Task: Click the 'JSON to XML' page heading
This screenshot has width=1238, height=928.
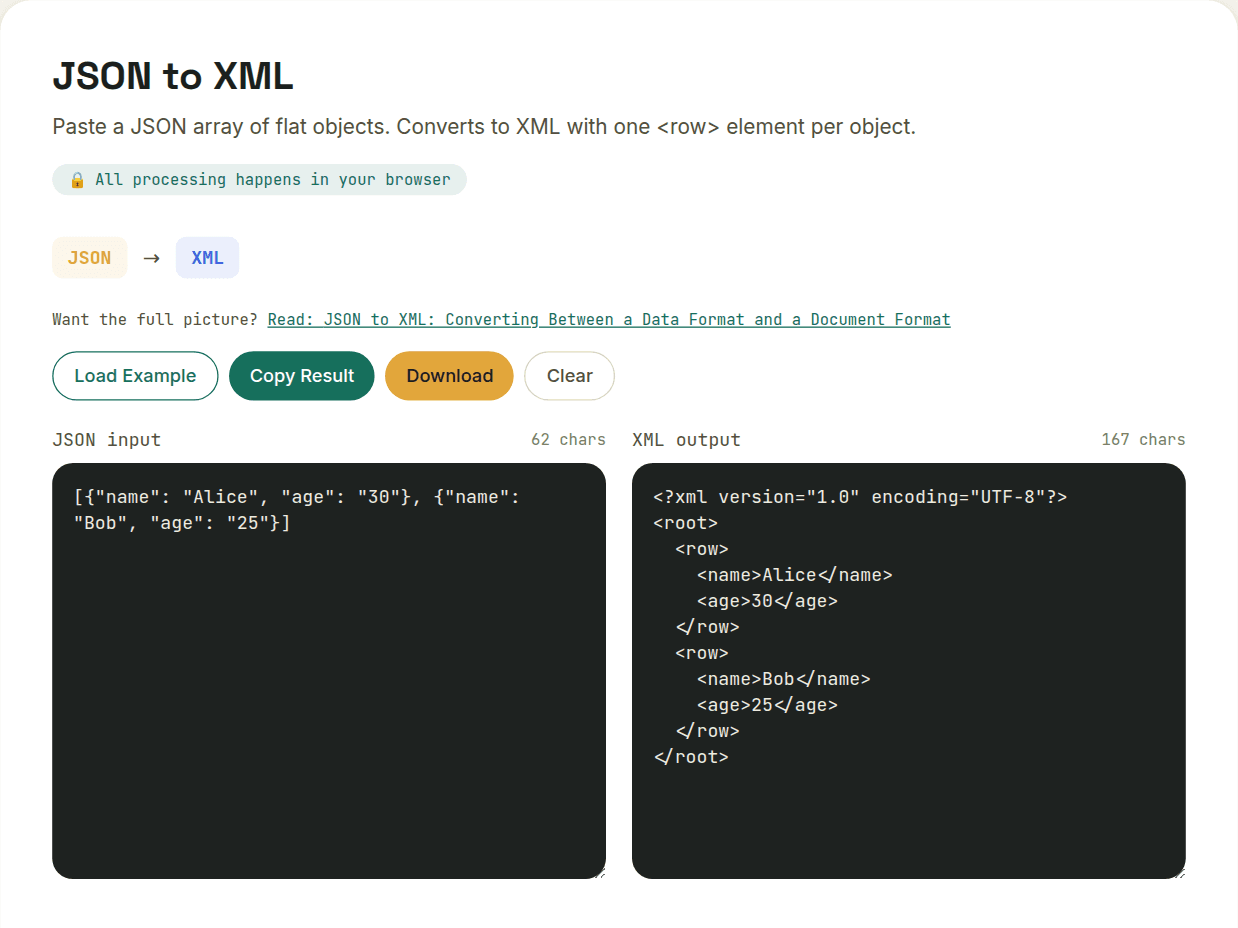Action: (172, 76)
